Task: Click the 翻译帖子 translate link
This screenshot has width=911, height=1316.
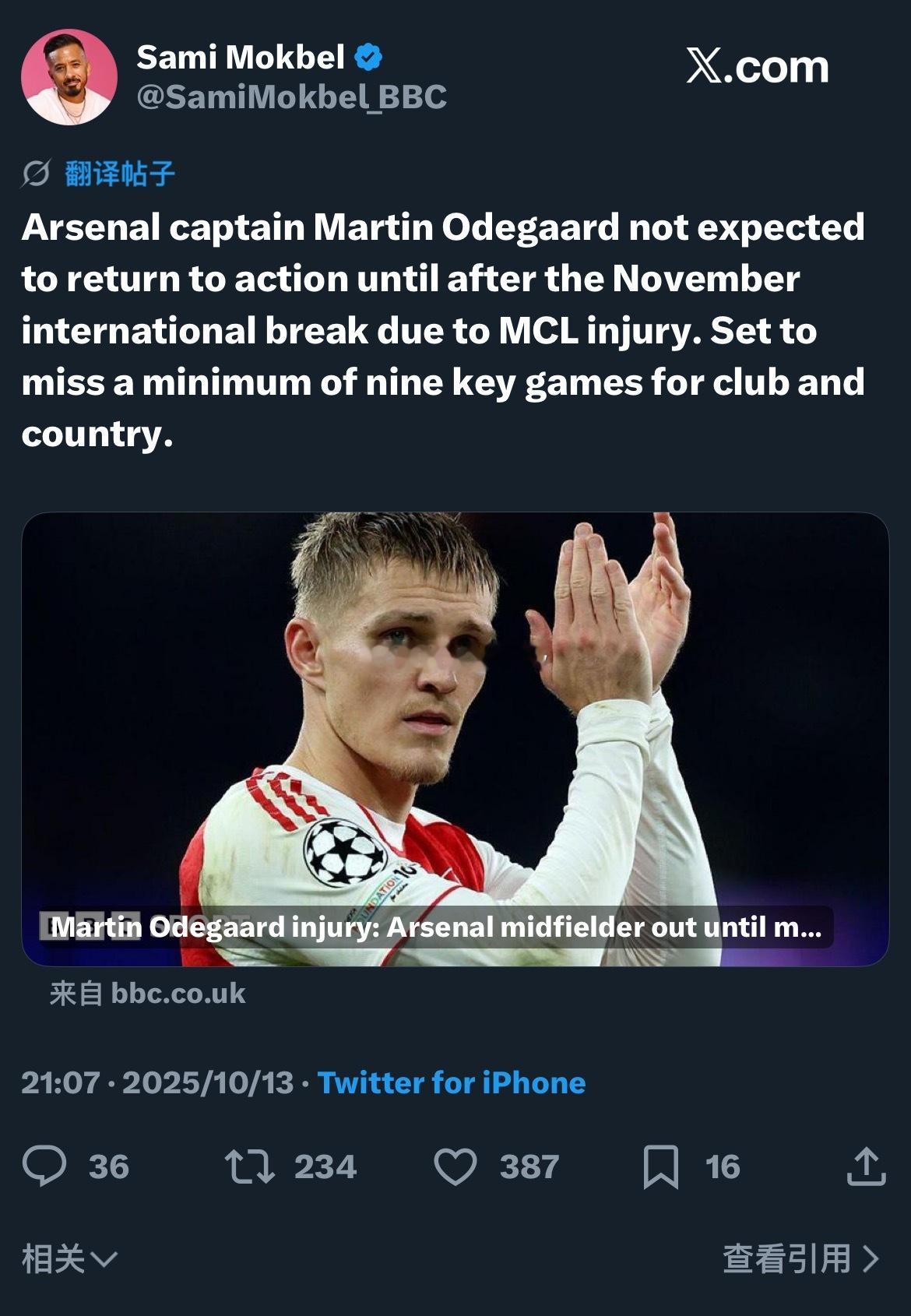Action: pyautogui.click(x=120, y=174)
